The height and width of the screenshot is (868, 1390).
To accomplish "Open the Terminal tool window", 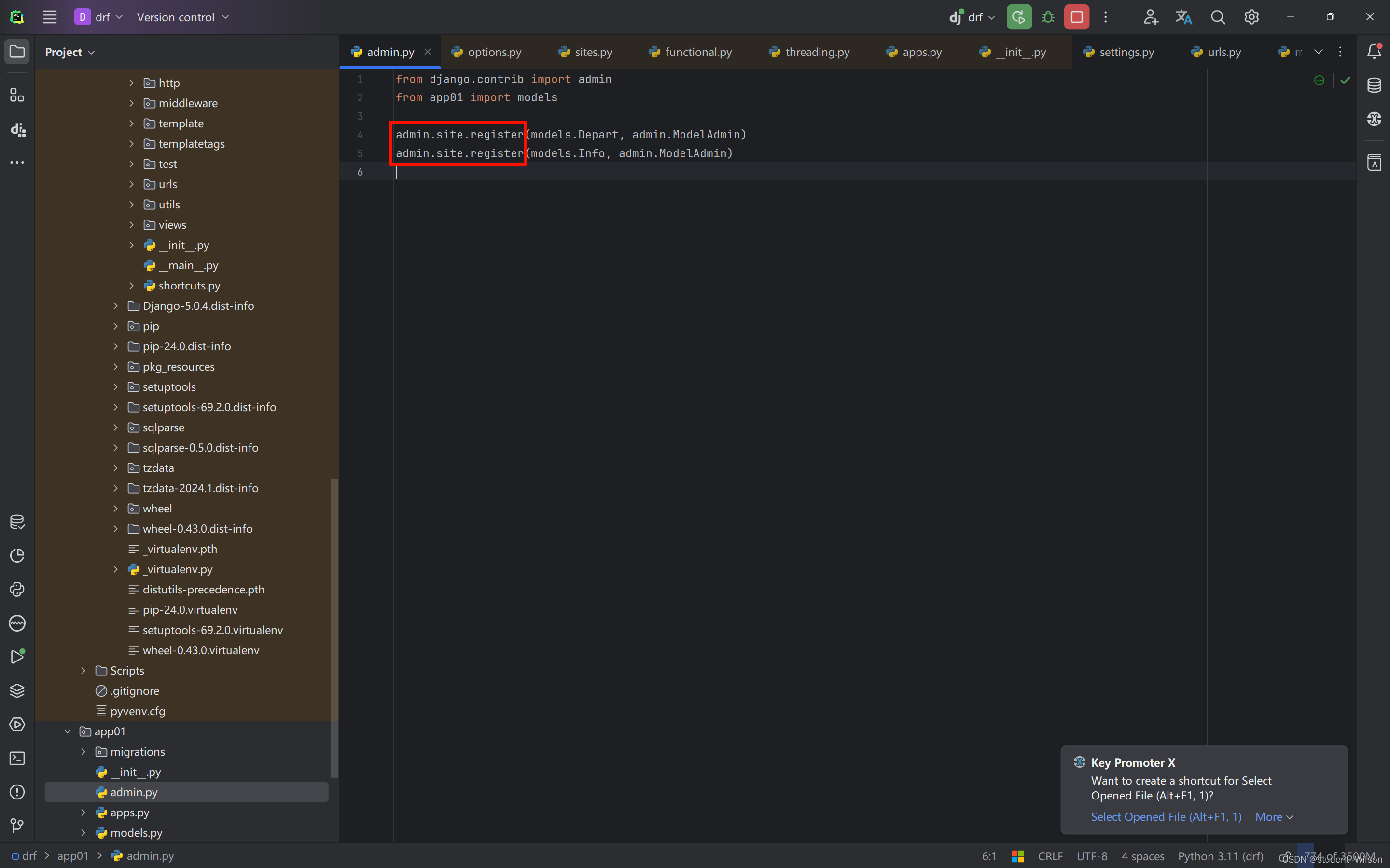I will pyautogui.click(x=17, y=758).
